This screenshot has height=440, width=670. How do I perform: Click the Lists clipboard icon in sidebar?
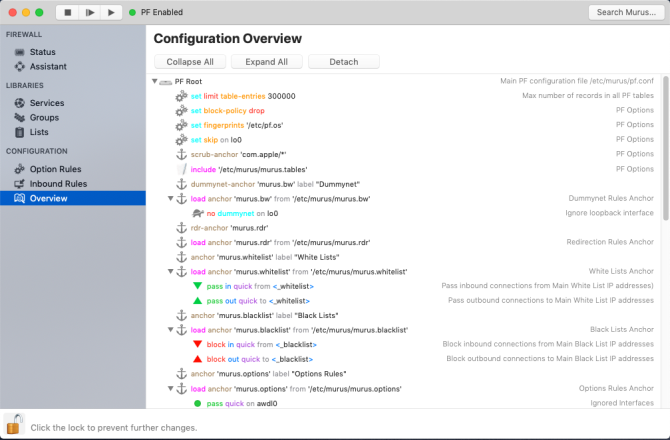click(x=19, y=132)
